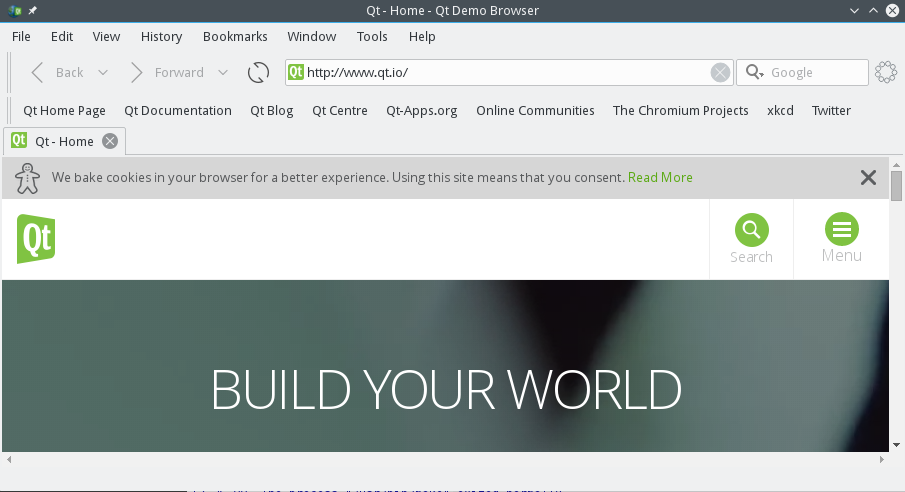Minimize the window with the down chevron
The image size is (905, 492).
pos(854,10)
